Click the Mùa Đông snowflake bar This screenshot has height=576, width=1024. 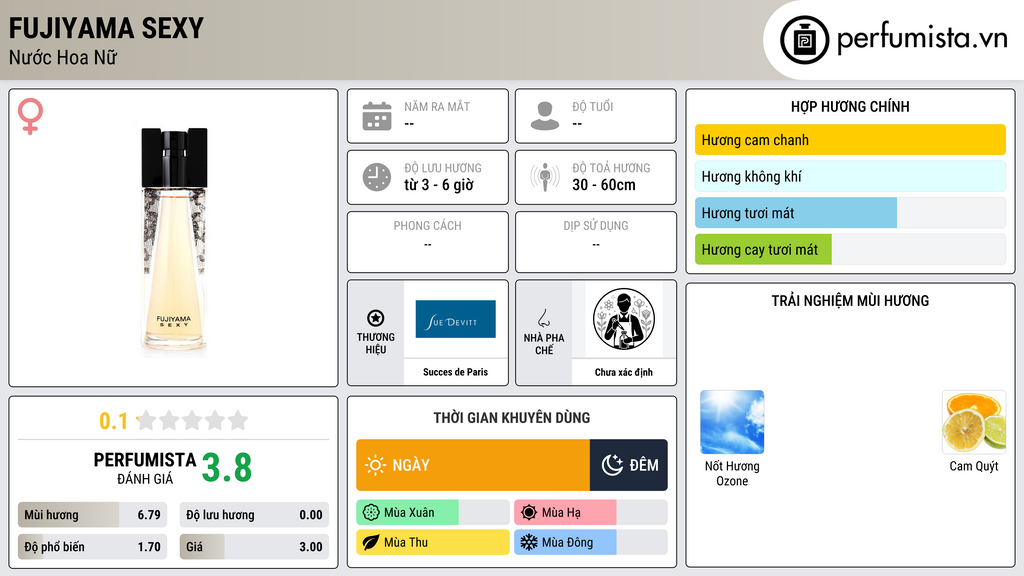(x=590, y=542)
